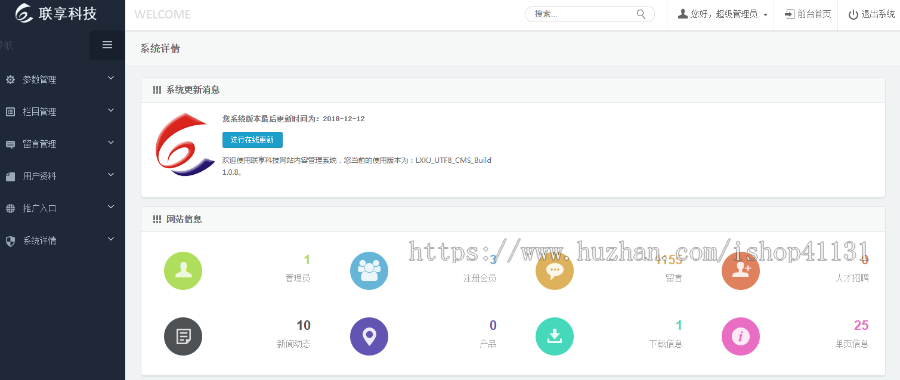This screenshot has width=900, height=380.
Task: Open the 栏目管理 menu
Action: click(x=62, y=112)
